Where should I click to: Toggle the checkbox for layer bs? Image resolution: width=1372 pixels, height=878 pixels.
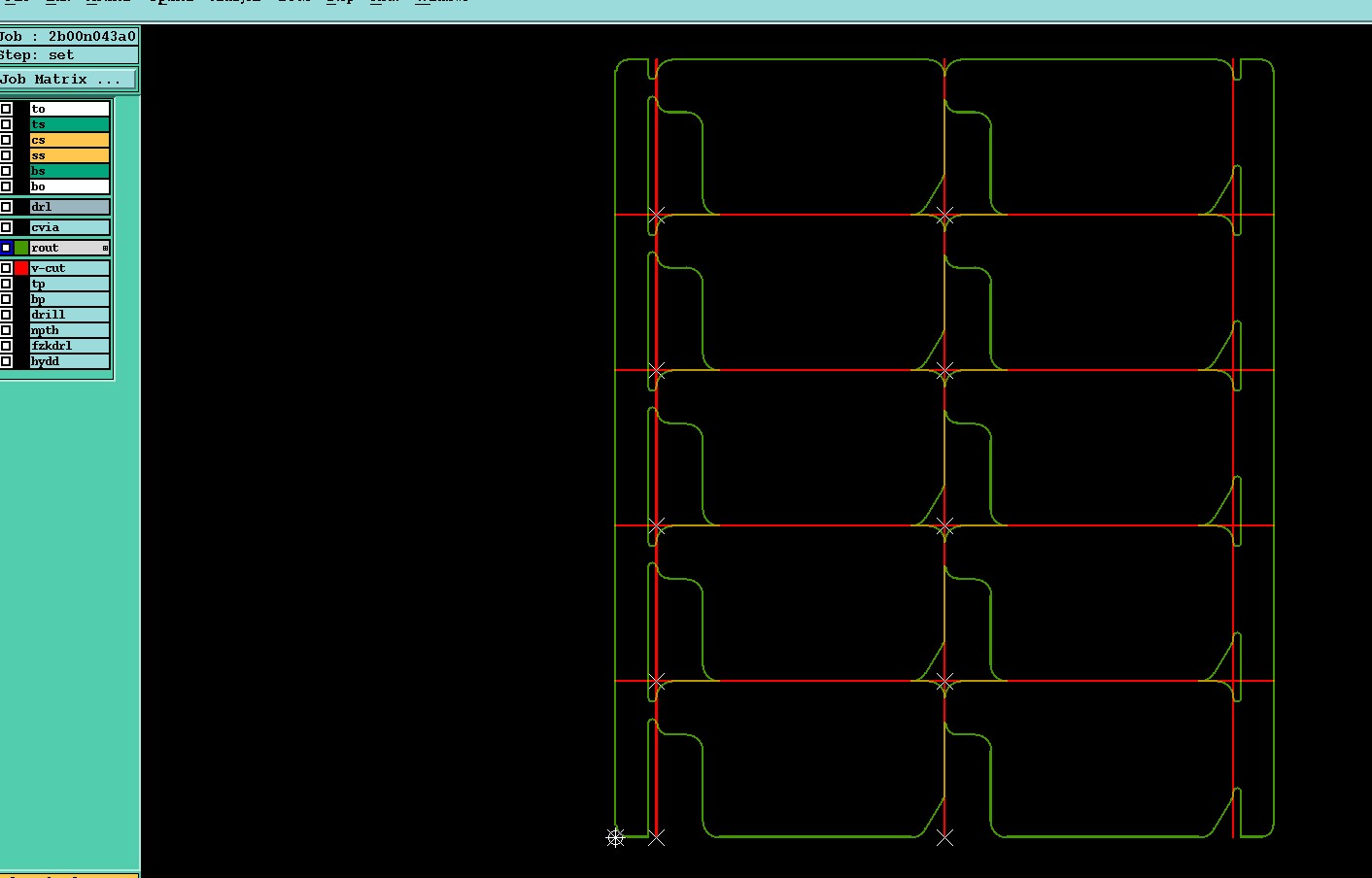coord(6,171)
